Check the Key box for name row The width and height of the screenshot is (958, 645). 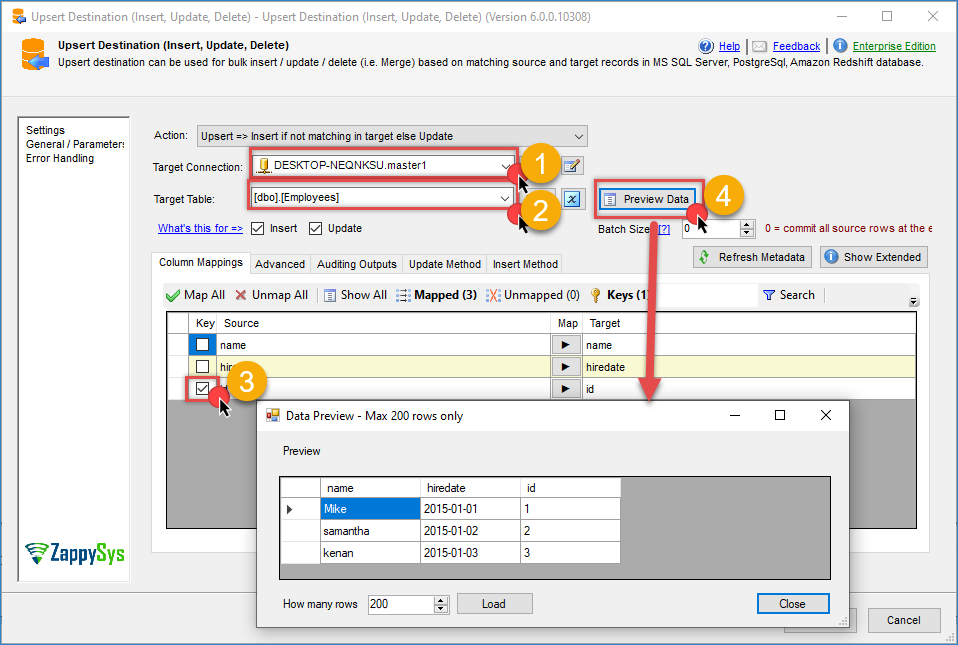(x=202, y=344)
